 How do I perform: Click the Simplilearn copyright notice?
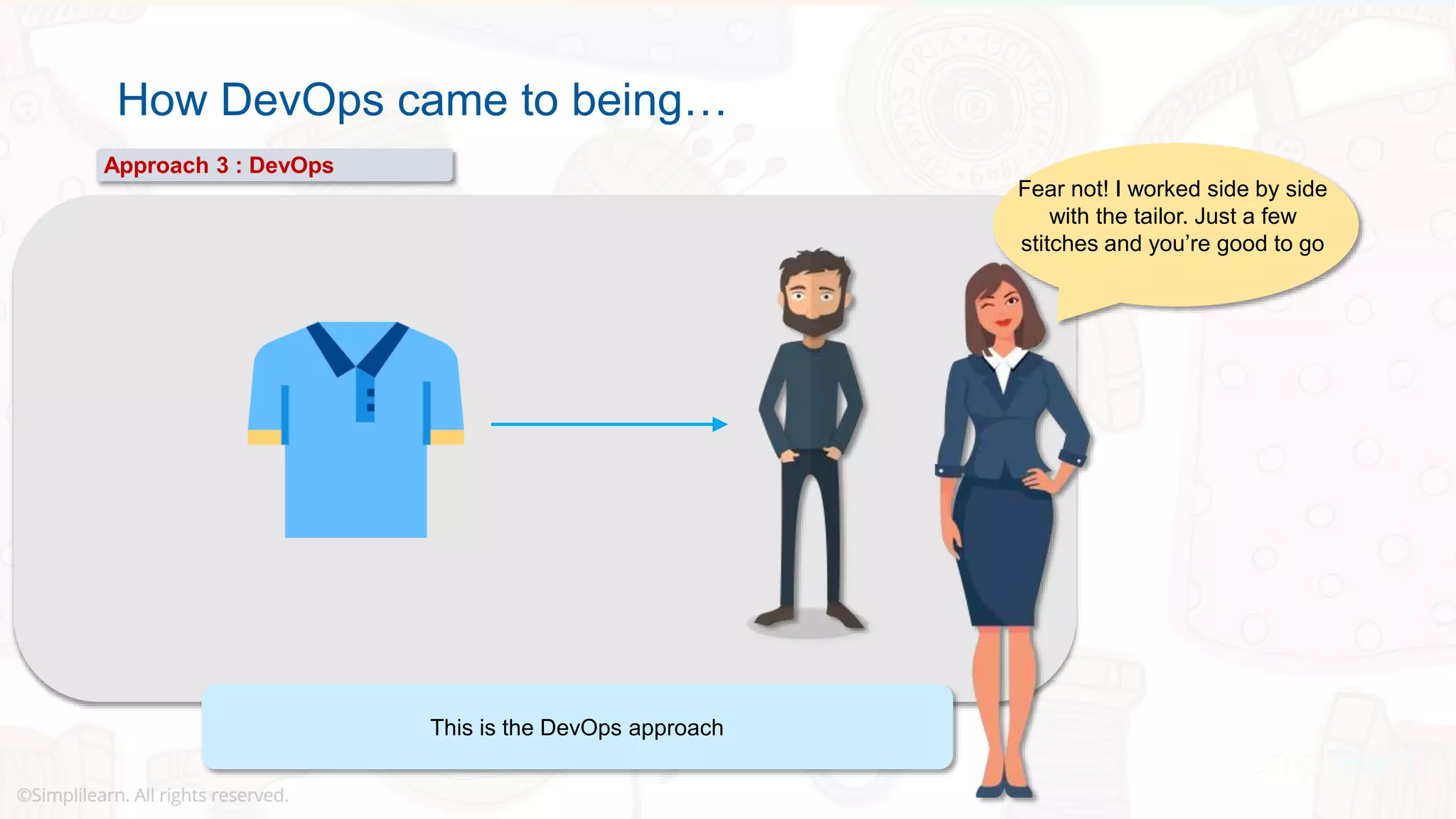tap(152, 795)
